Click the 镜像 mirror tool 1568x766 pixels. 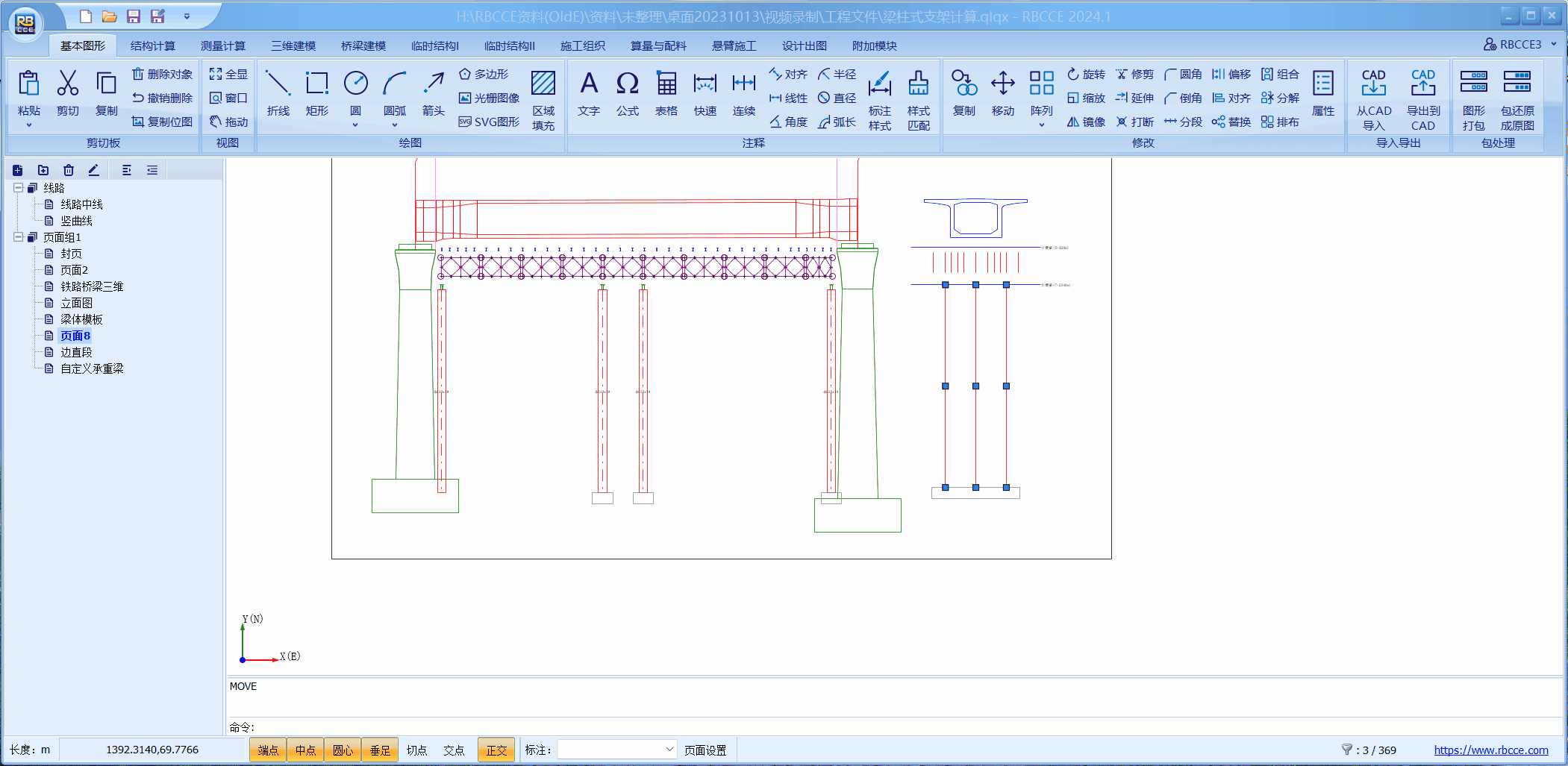coord(1086,122)
